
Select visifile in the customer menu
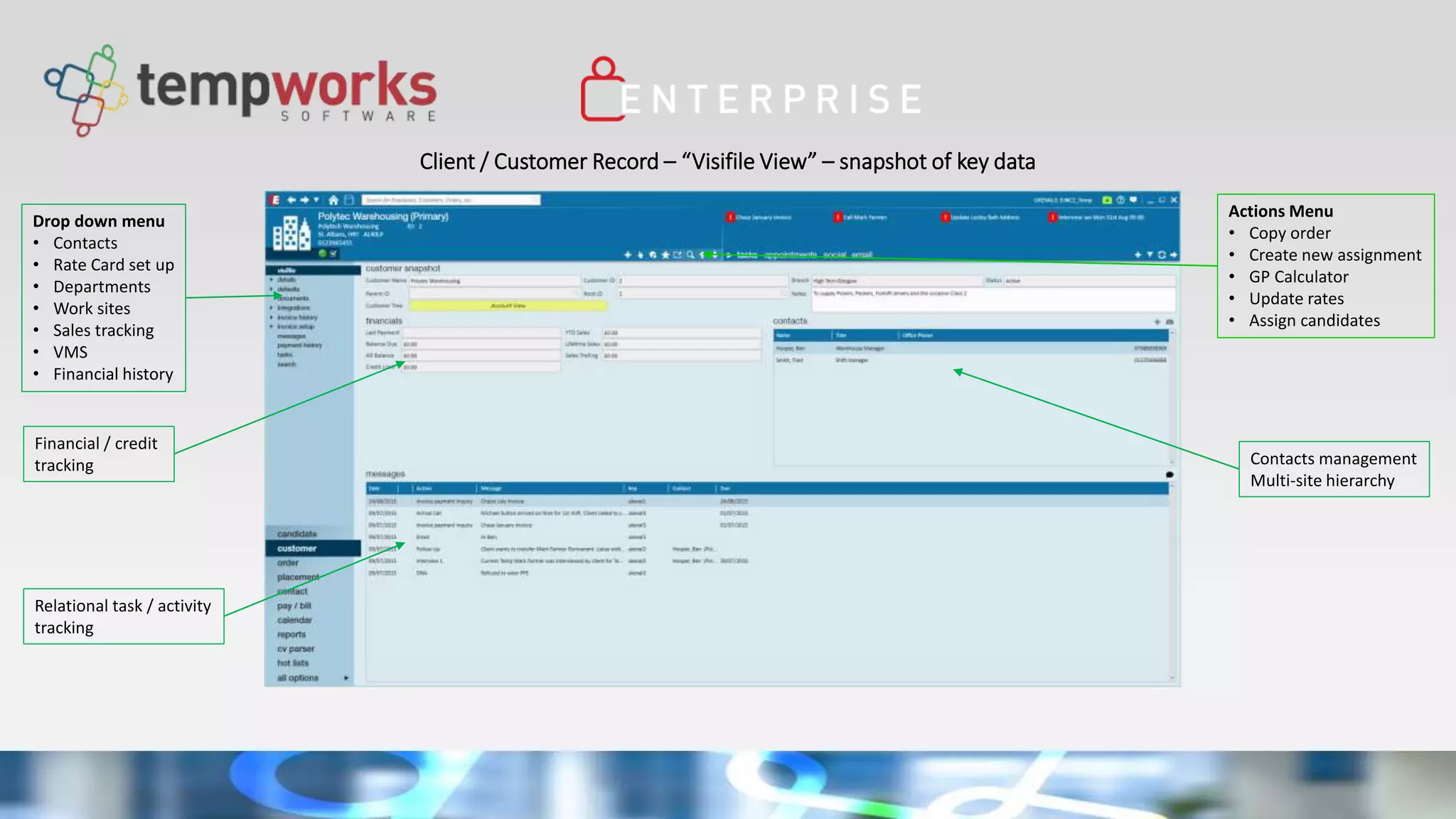(x=313, y=270)
